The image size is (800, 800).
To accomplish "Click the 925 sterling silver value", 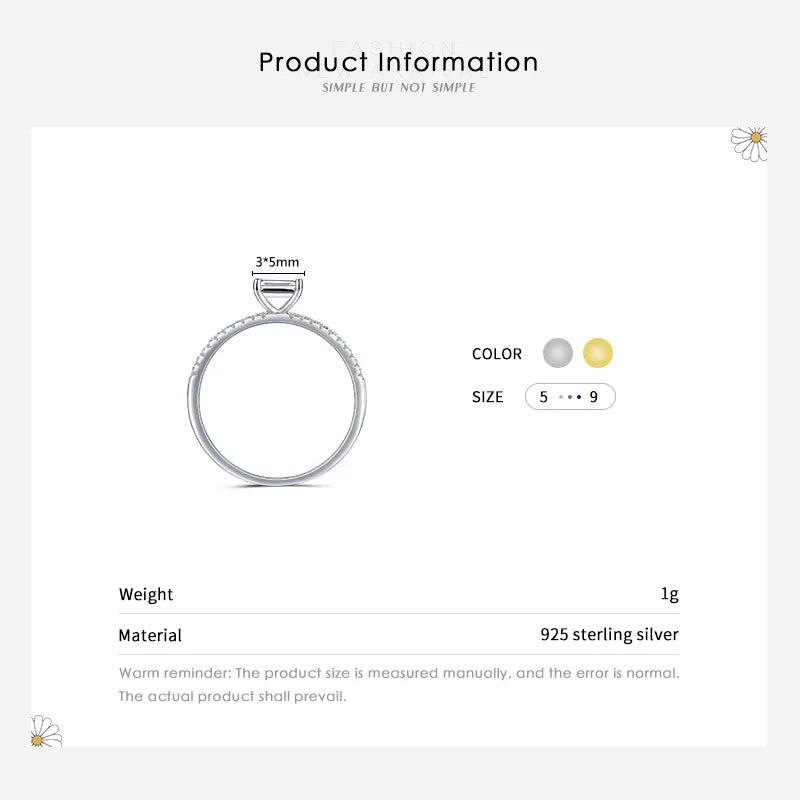I will pos(609,635).
